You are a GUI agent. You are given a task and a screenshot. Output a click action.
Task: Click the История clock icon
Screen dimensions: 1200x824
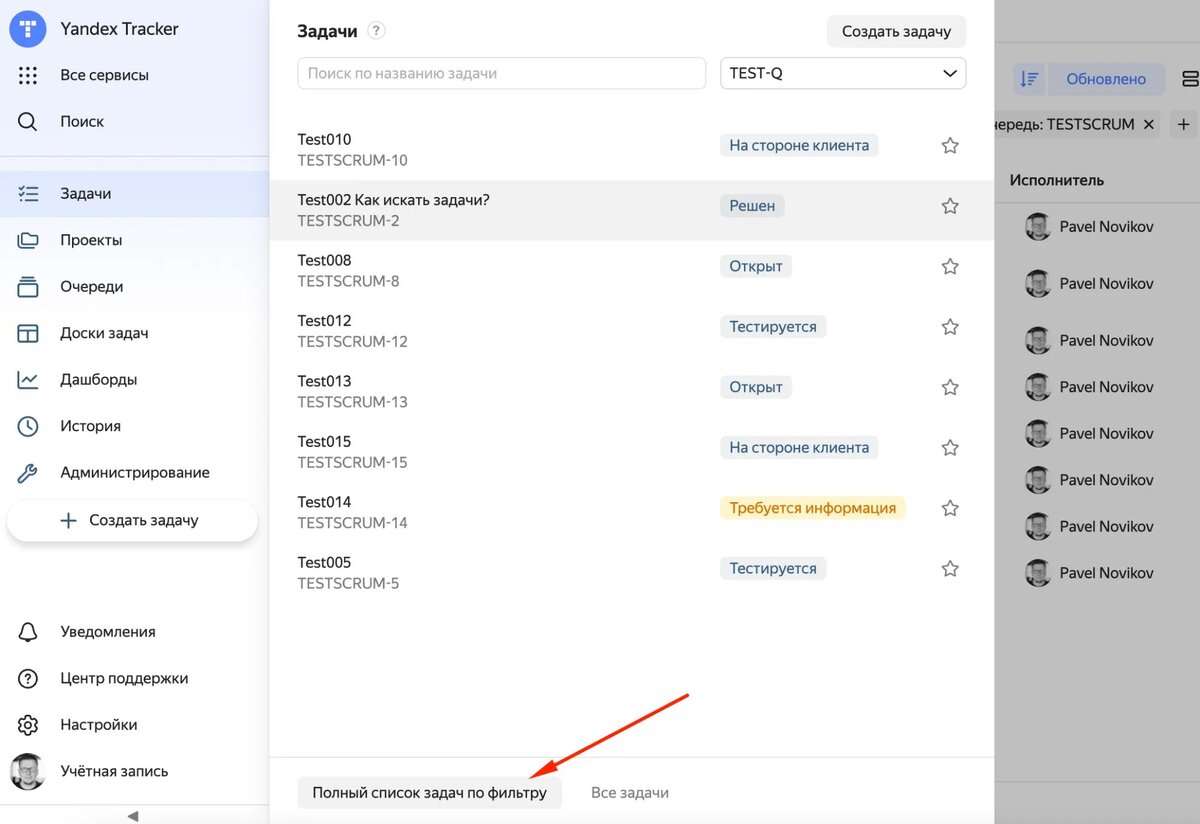coord(28,426)
